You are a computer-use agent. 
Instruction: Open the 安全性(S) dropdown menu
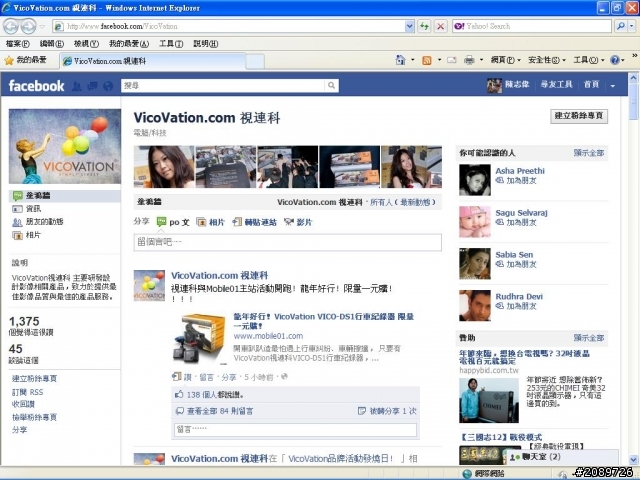point(547,60)
